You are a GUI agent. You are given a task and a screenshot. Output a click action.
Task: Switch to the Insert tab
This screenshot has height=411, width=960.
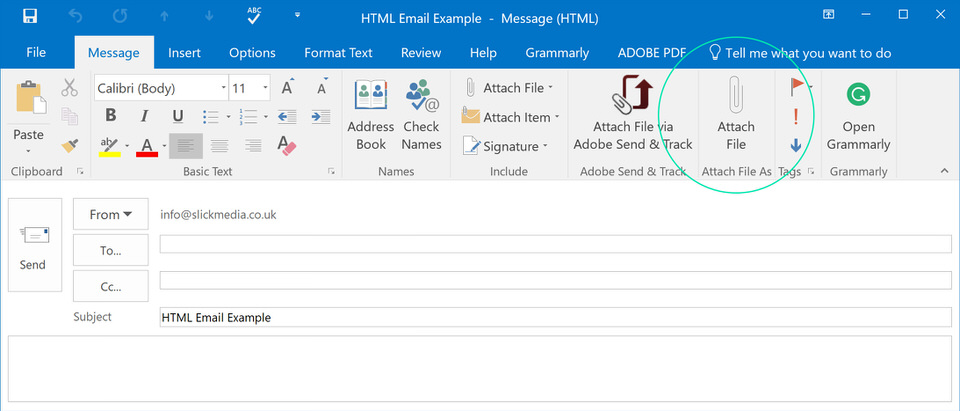(184, 53)
